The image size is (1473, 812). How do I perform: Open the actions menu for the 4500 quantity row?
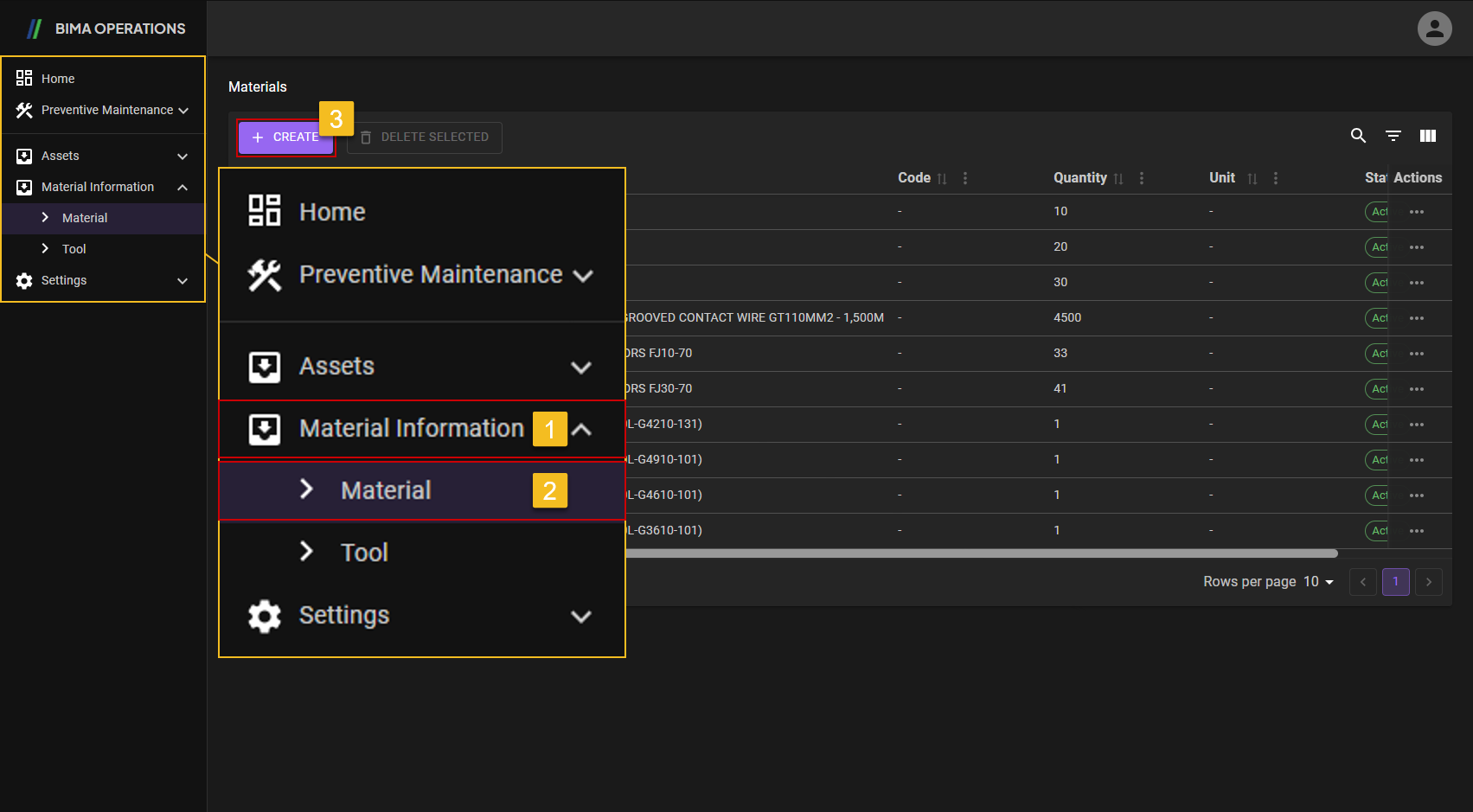point(1417,317)
